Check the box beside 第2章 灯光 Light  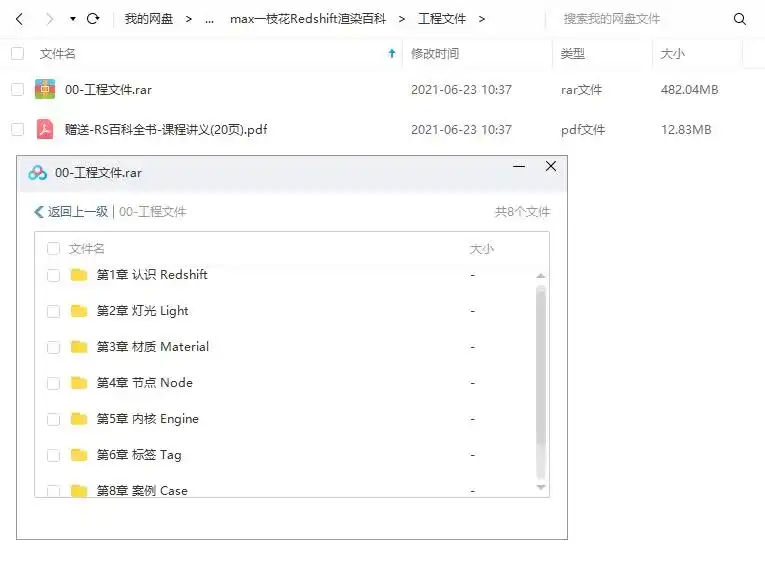54,311
